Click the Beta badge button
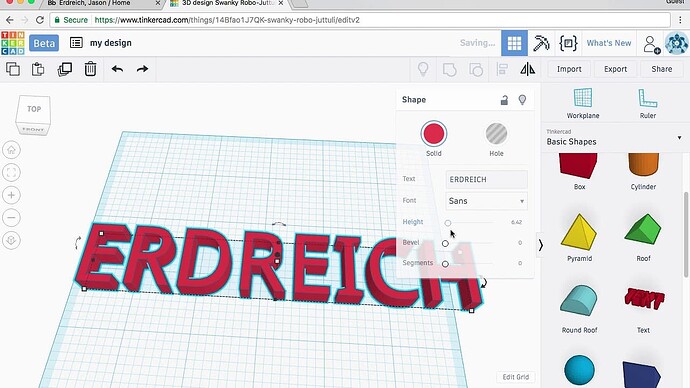 pos(44,43)
